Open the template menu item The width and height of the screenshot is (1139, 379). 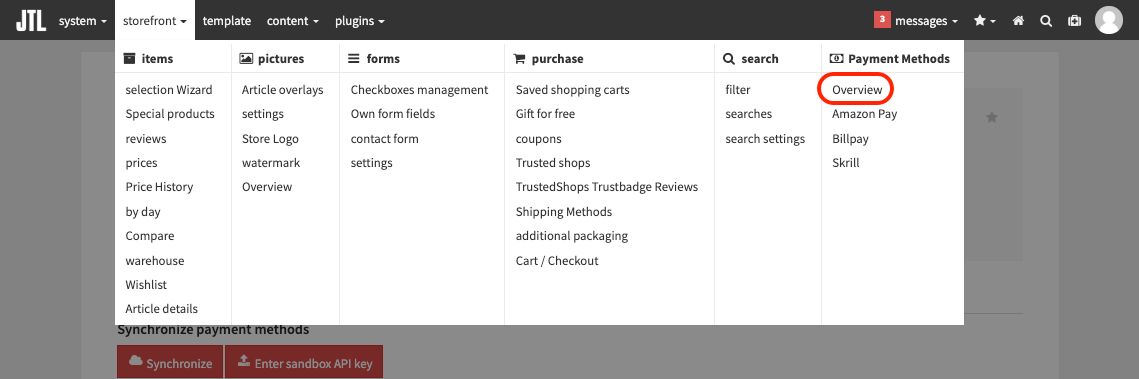(x=227, y=21)
